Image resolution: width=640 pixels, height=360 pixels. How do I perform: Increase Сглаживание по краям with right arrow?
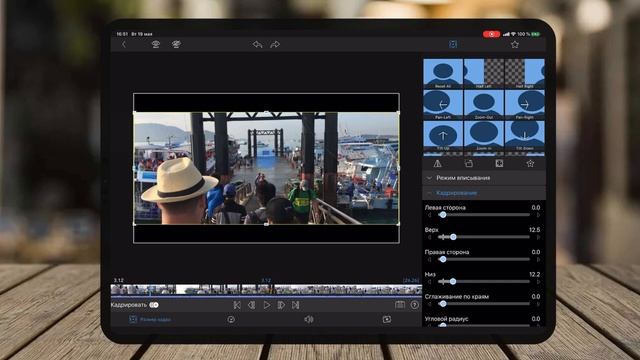click(x=538, y=304)
